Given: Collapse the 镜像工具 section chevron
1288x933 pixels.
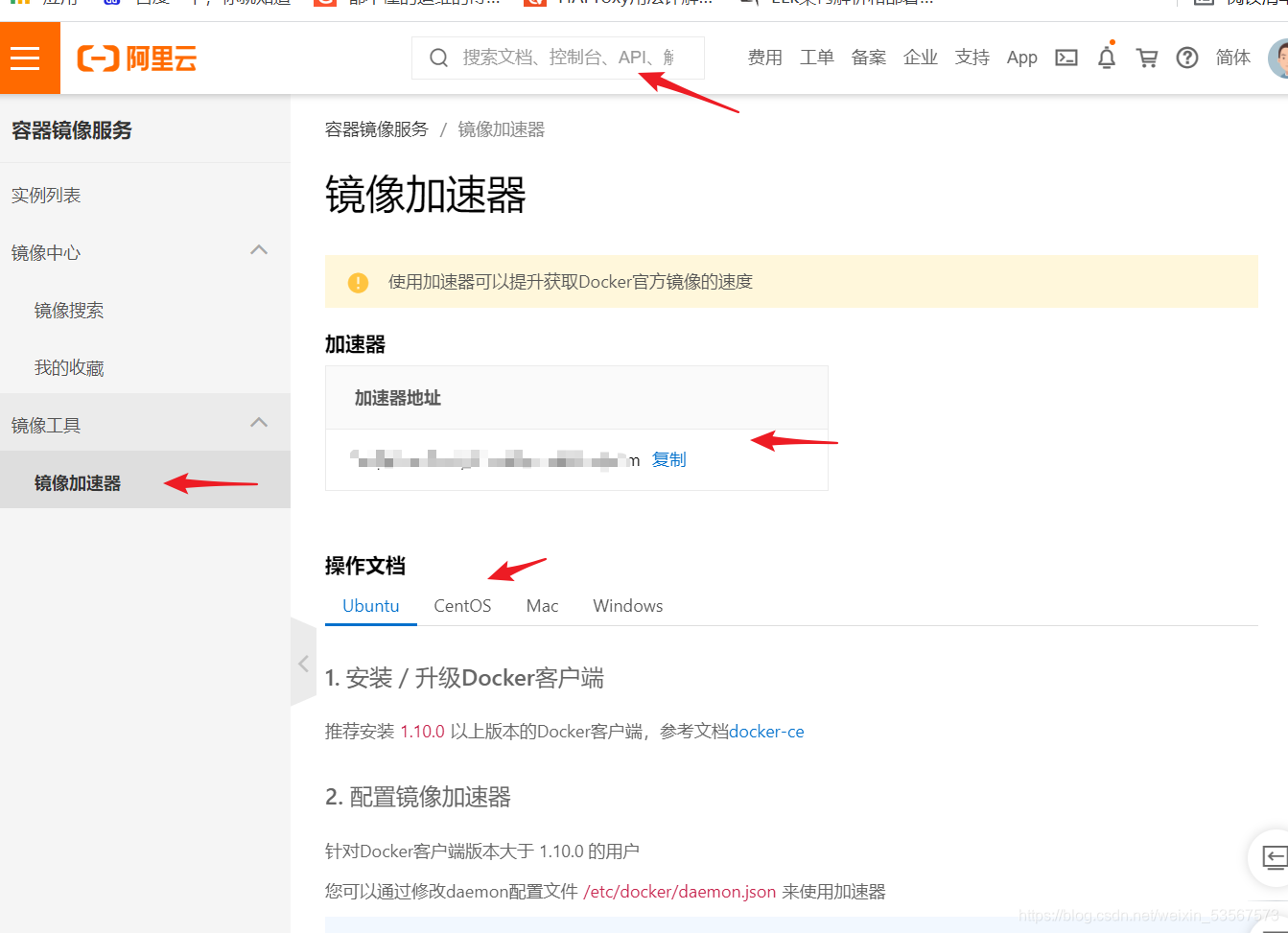Looking at the screenshot, I should click(259, 423).
